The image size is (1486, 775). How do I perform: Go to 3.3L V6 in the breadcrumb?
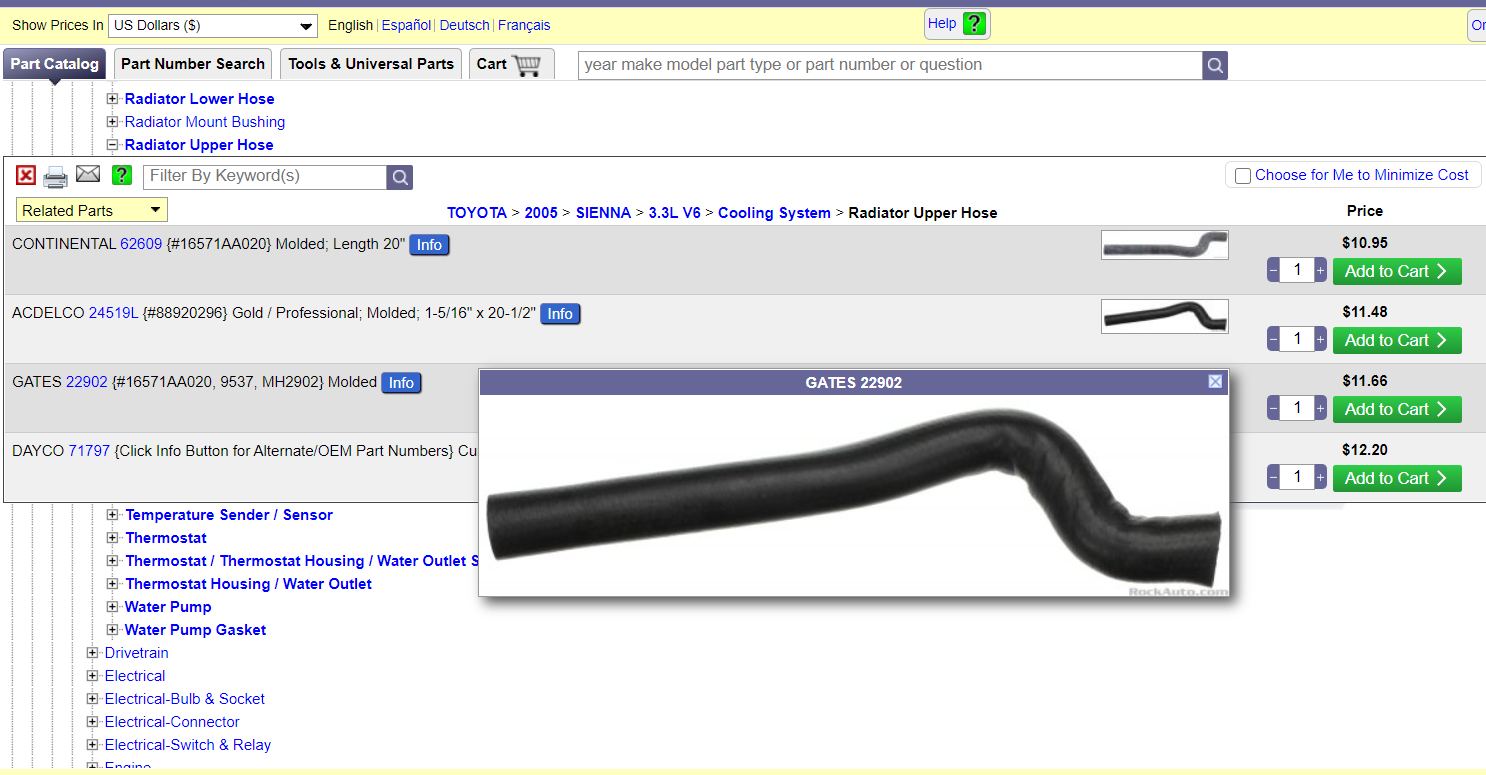pyautogui.click(x=675, y=213)
